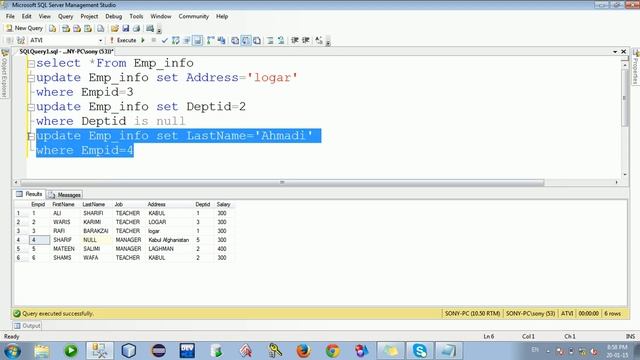Uncomment the selected lines
The image size is (640, 360).
(281, 40)
